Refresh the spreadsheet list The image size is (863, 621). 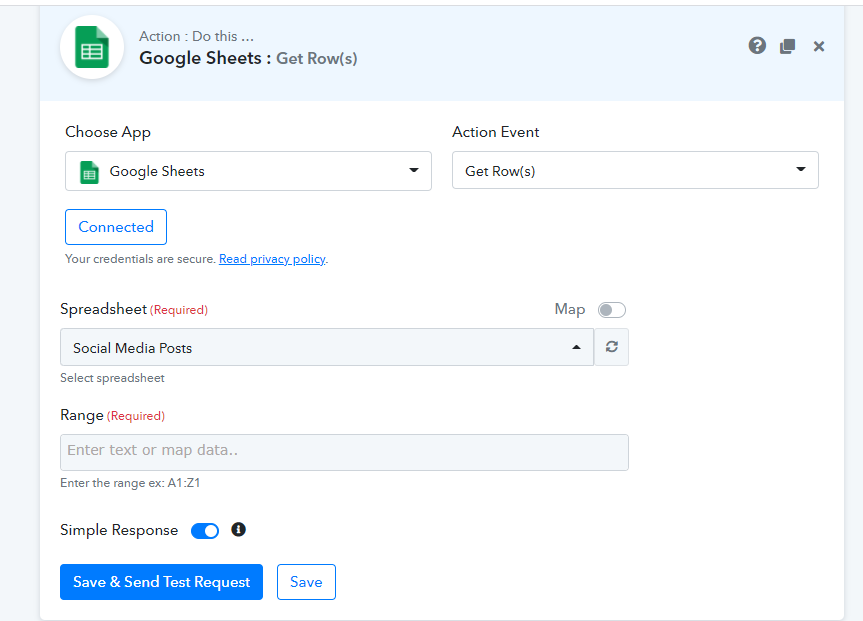611,347
